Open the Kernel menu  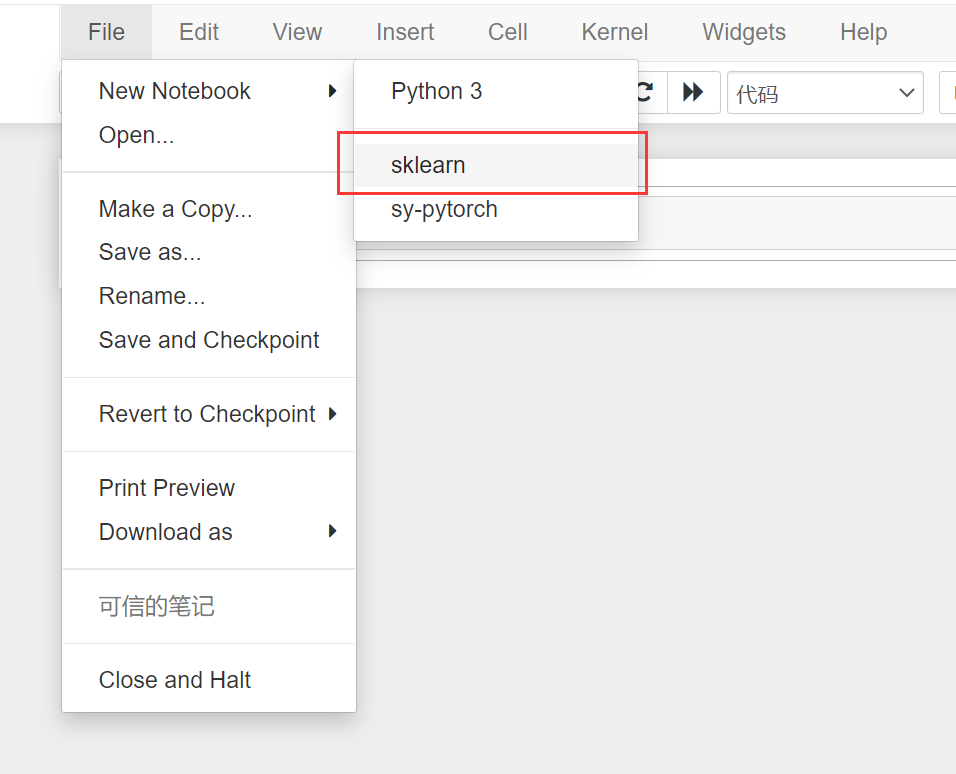click(x=613, y=32)
